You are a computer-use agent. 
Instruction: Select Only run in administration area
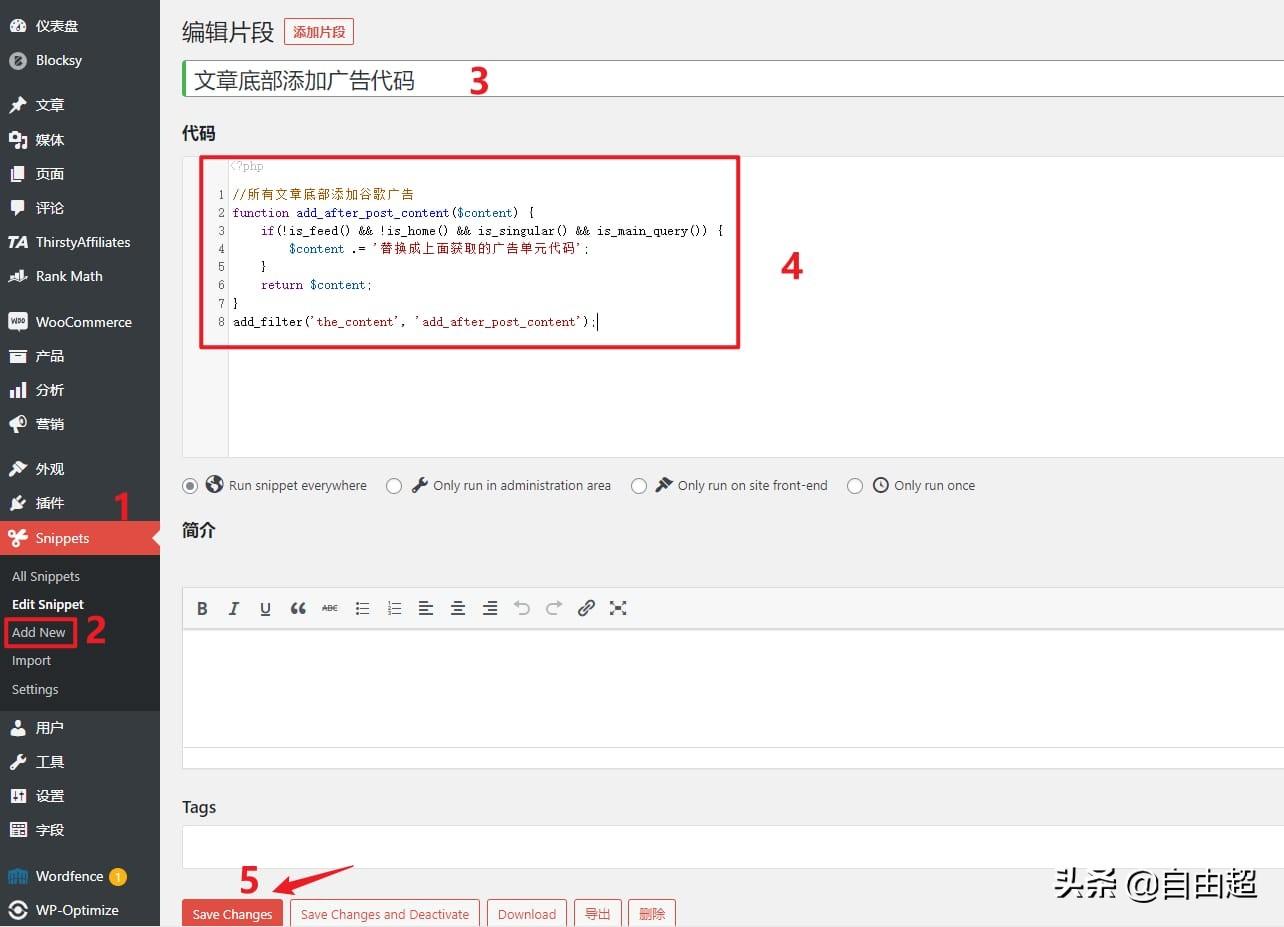click(x=394, y=486)
